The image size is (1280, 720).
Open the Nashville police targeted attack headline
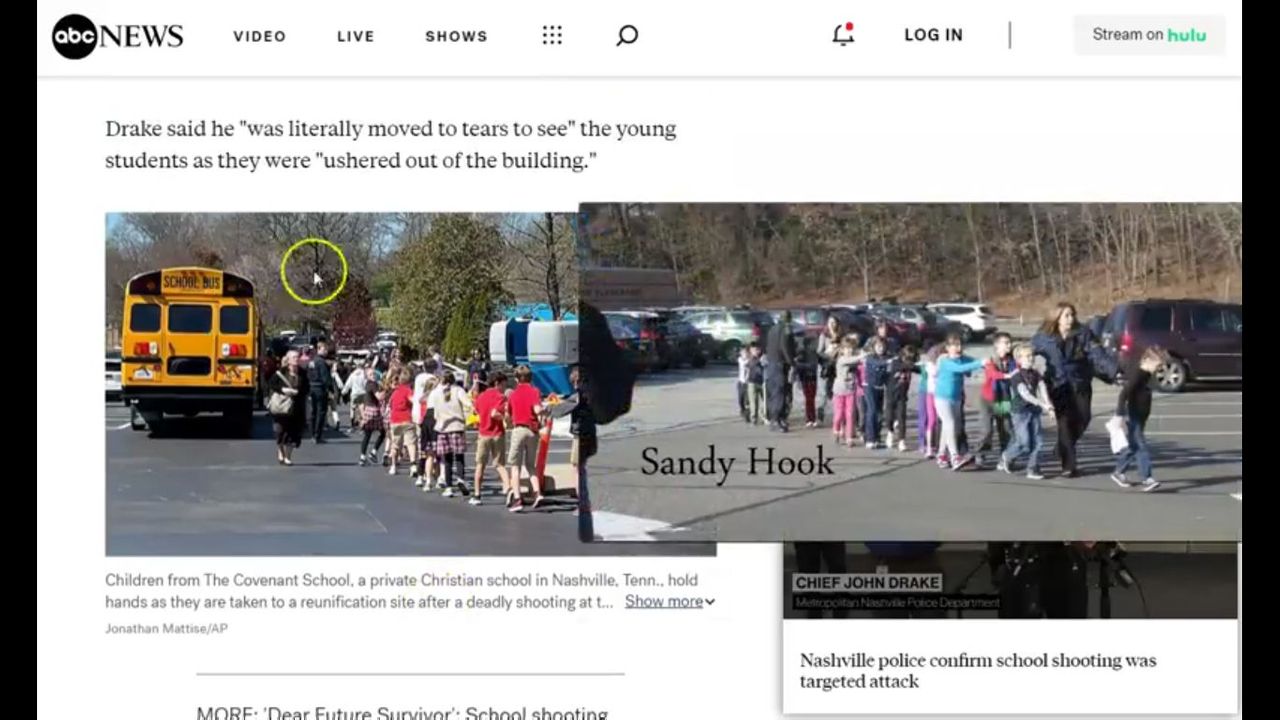tap(977, 670)
